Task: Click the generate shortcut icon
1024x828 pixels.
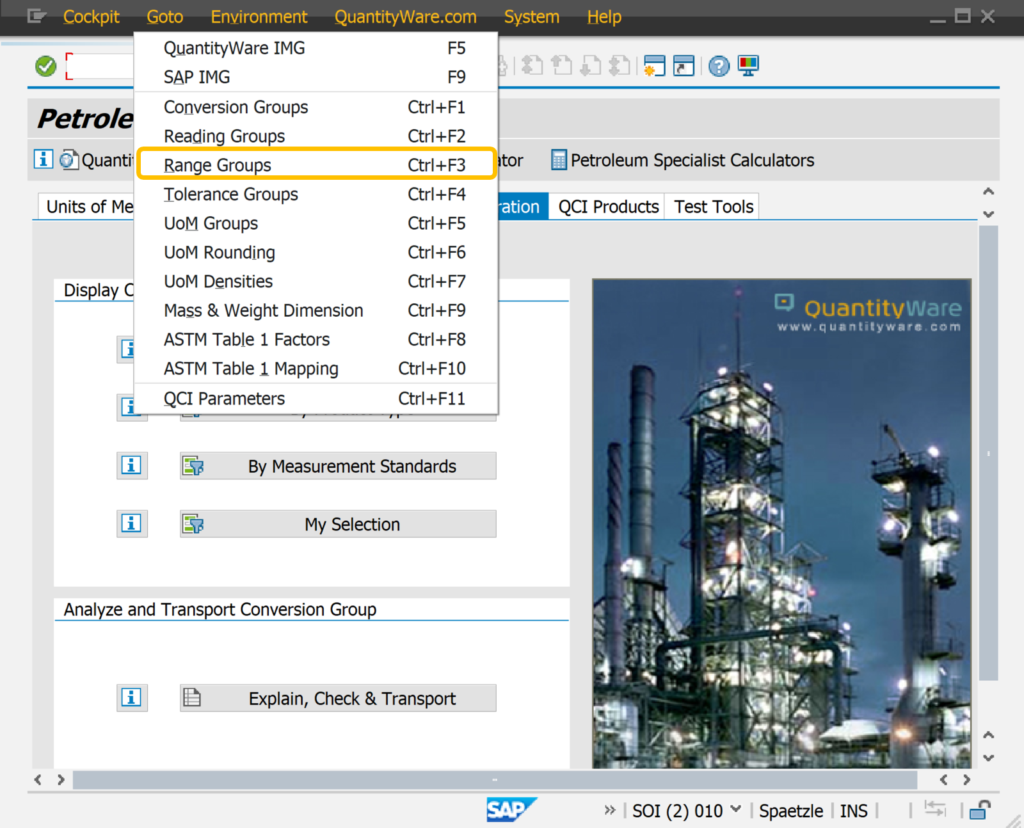Action: (684, 66)
